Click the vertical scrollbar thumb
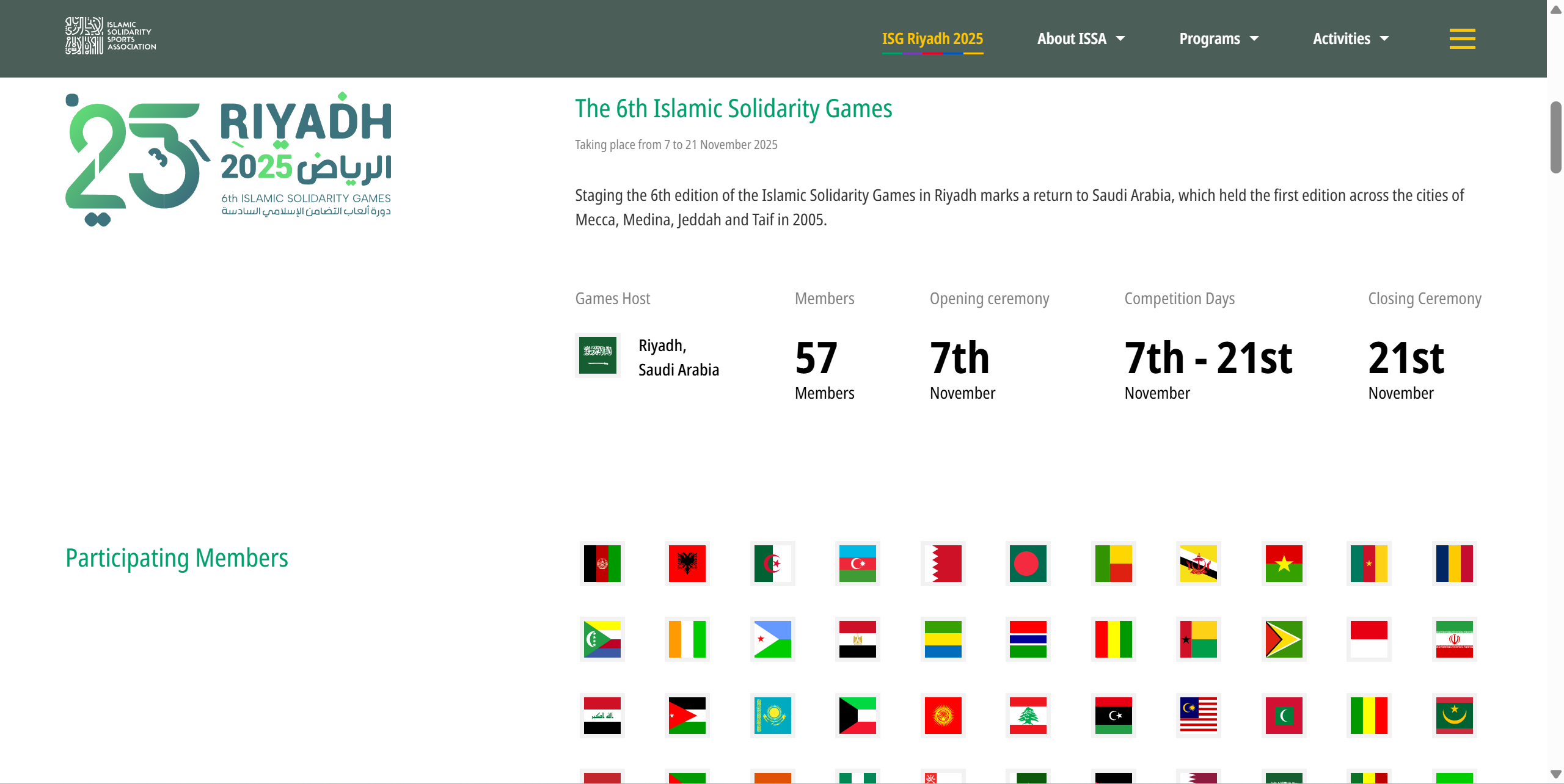This screenshot has height=784, width=1564. coord(1555,137)
